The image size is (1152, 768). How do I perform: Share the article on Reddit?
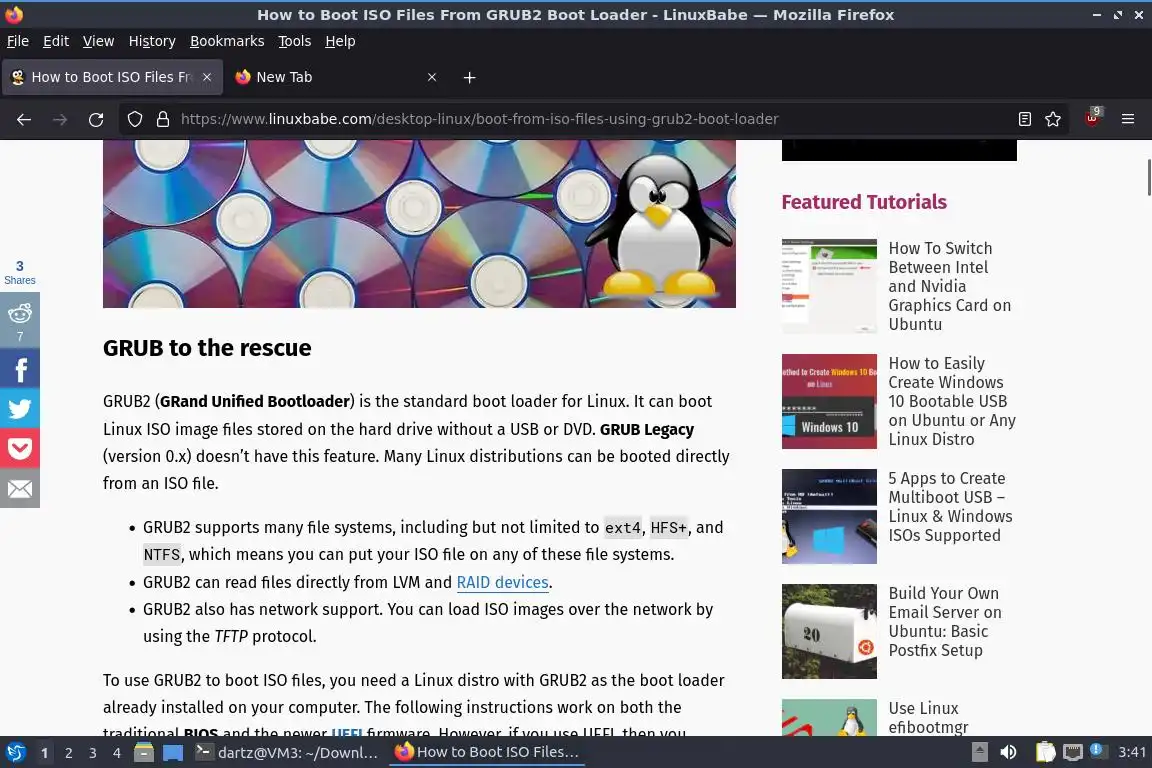coord(20,320)
